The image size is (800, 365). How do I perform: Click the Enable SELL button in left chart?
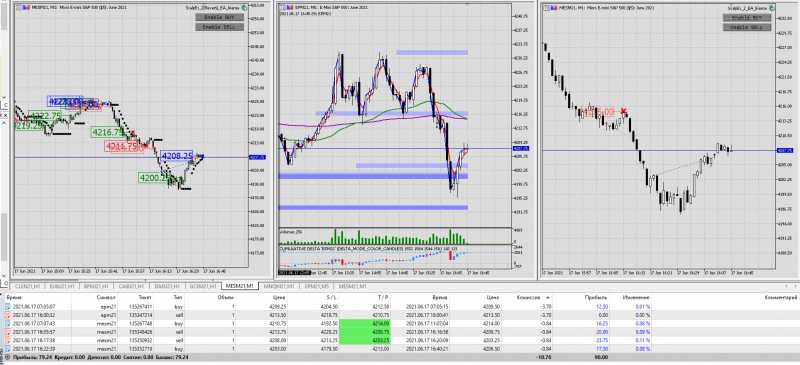219,27
